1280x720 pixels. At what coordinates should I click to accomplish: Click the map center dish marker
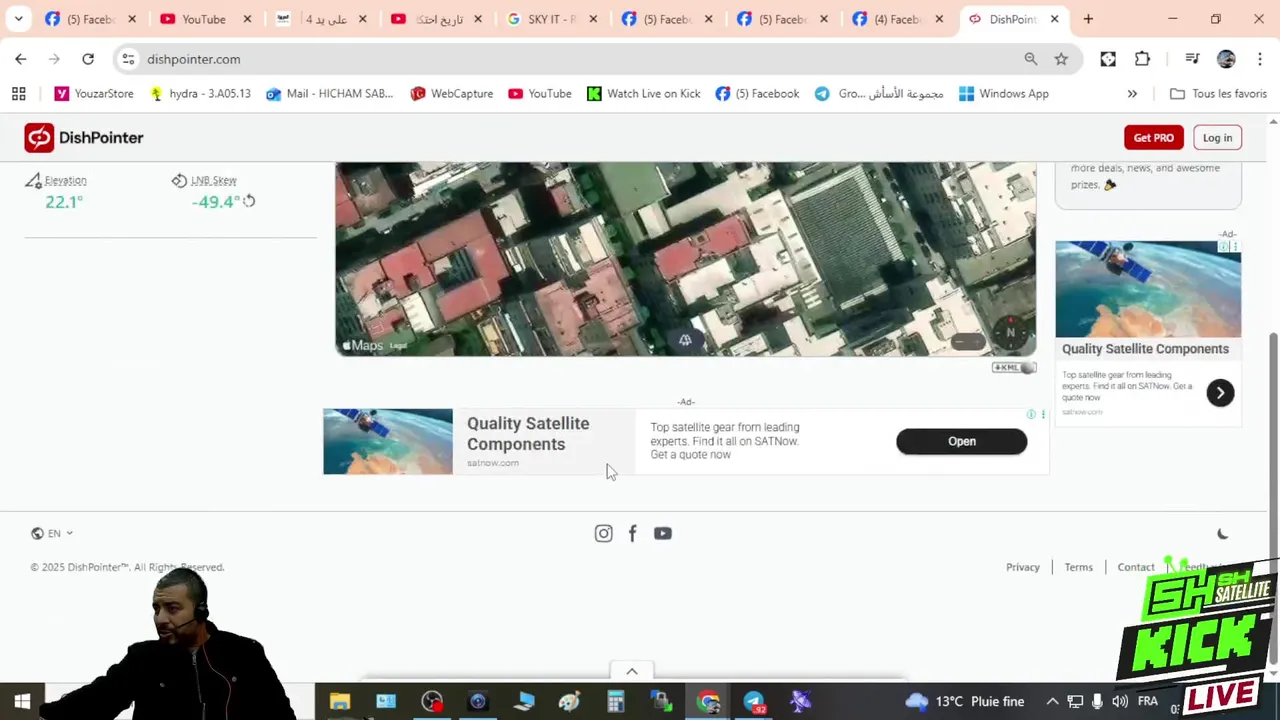coord(685,340)
